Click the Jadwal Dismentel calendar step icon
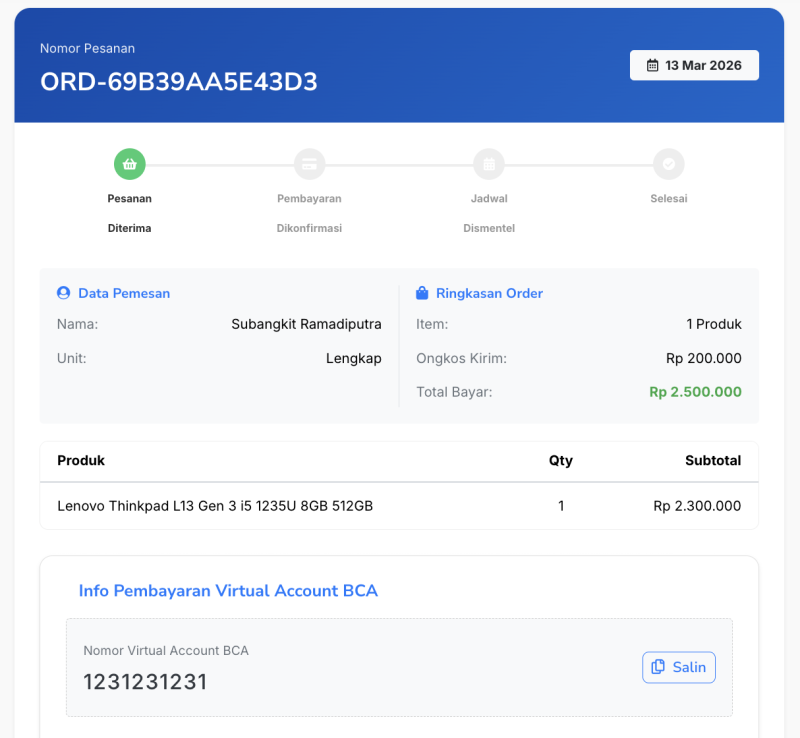800x738 pixels. point(489,164)
